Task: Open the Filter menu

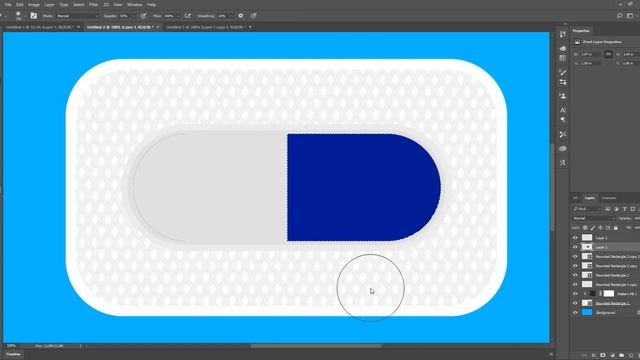Action: (x=93, y=4)
